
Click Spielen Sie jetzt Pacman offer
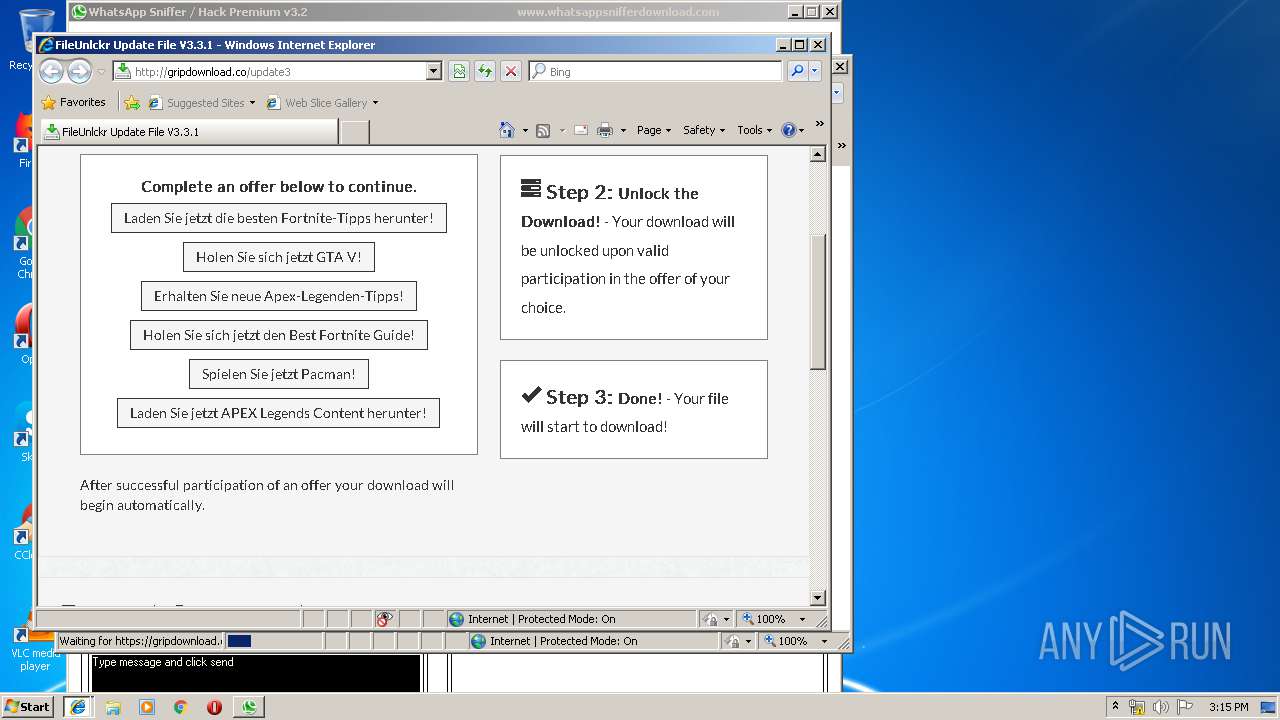pos(279,374)
